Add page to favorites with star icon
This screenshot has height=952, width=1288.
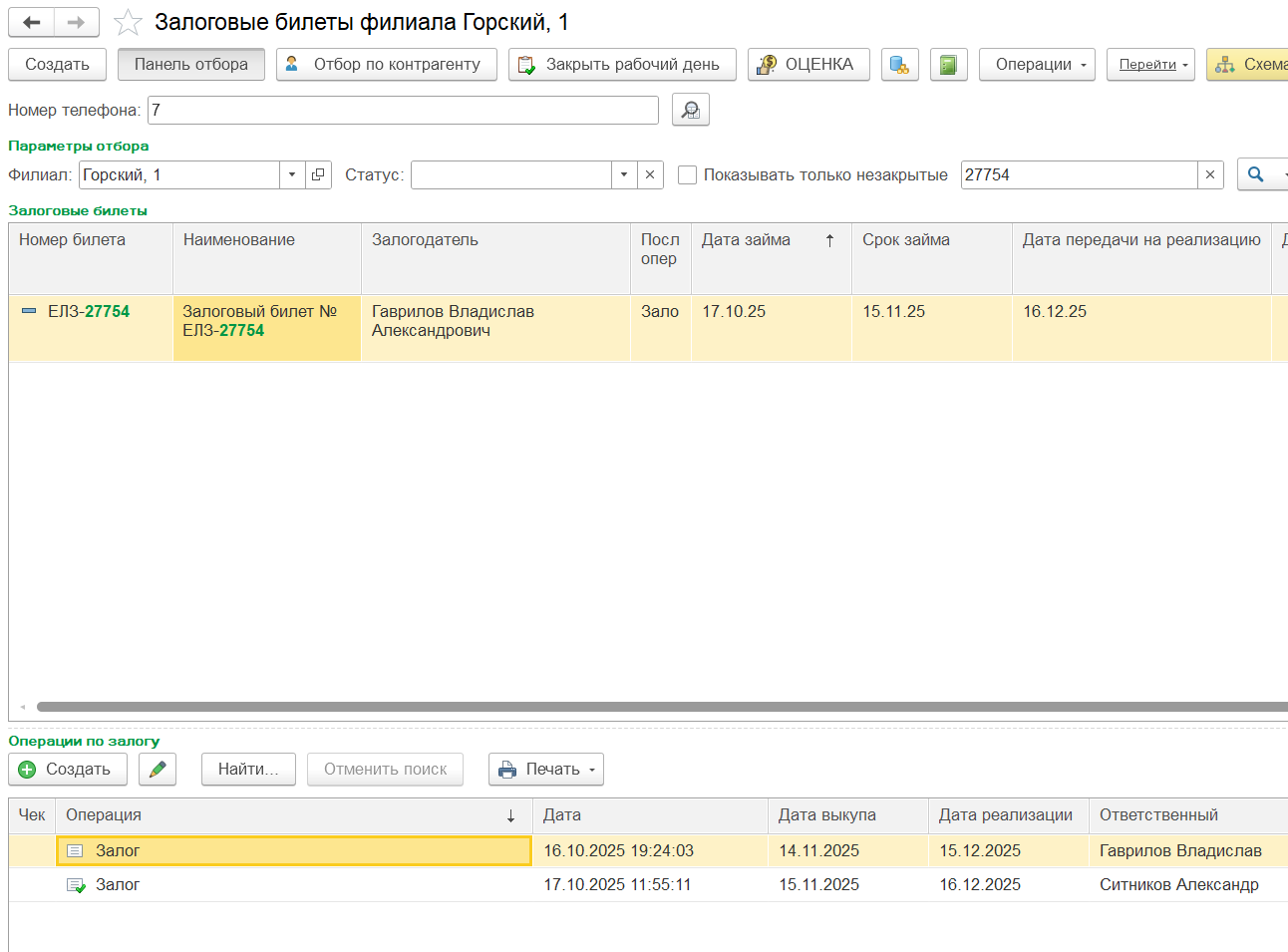[128, 22]
